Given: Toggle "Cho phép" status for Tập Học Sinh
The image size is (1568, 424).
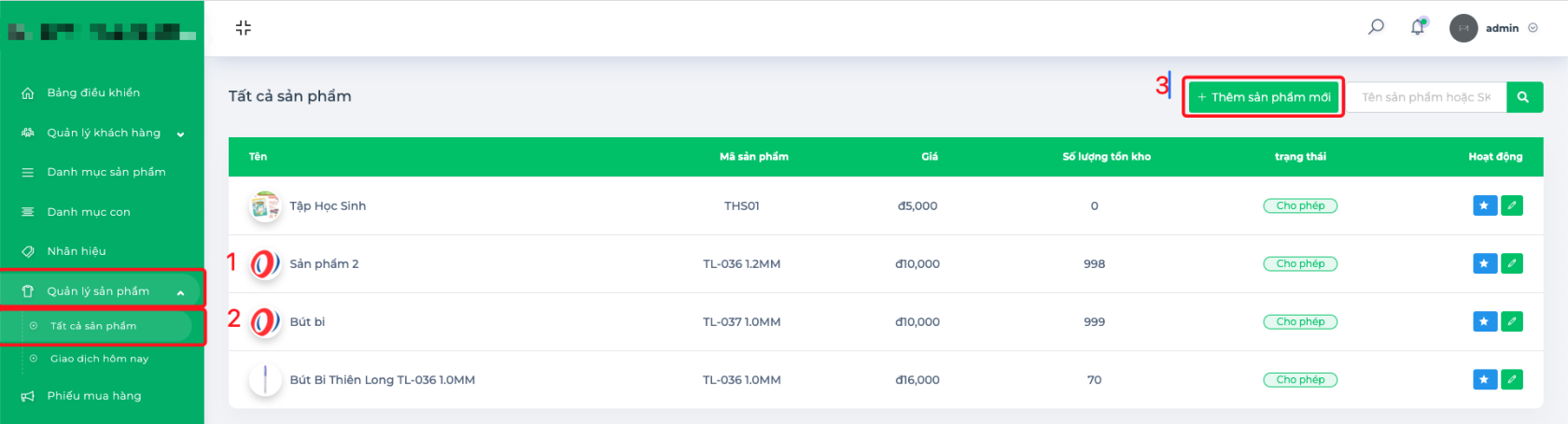Looking at the screenshot, I should click(1300, 205).
